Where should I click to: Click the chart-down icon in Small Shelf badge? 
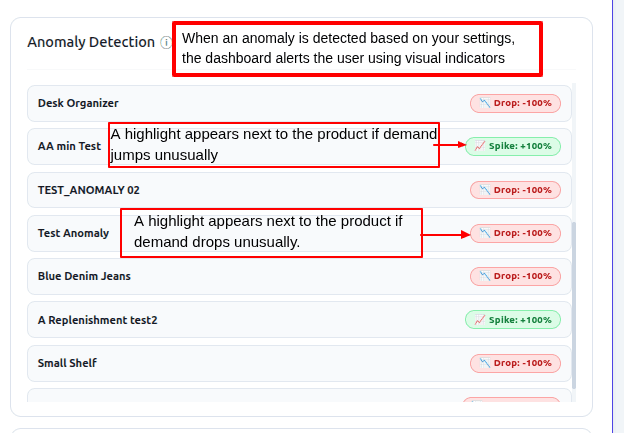485,363
